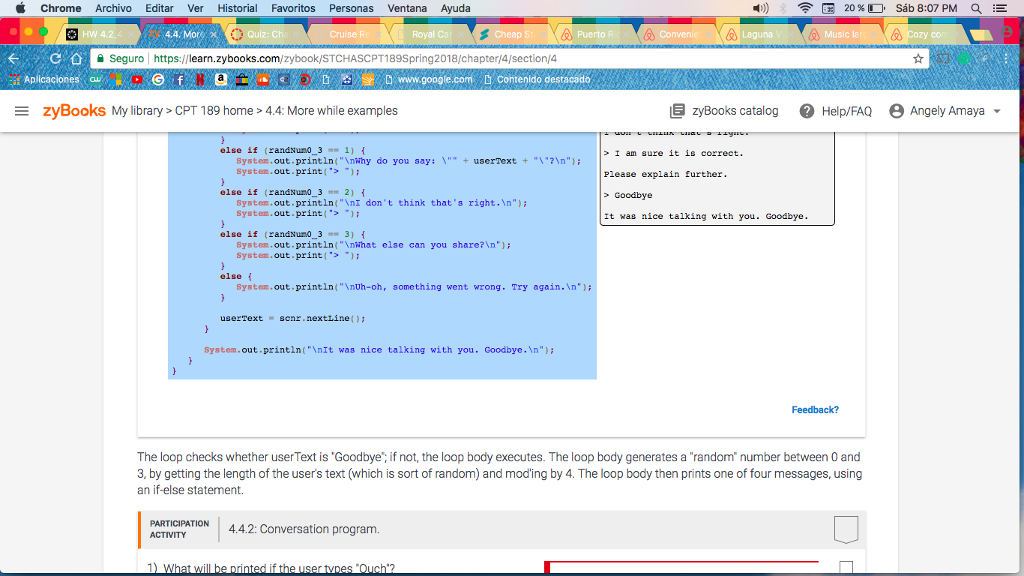Open YouTube from the bookmarks bar

coord(137,80)
